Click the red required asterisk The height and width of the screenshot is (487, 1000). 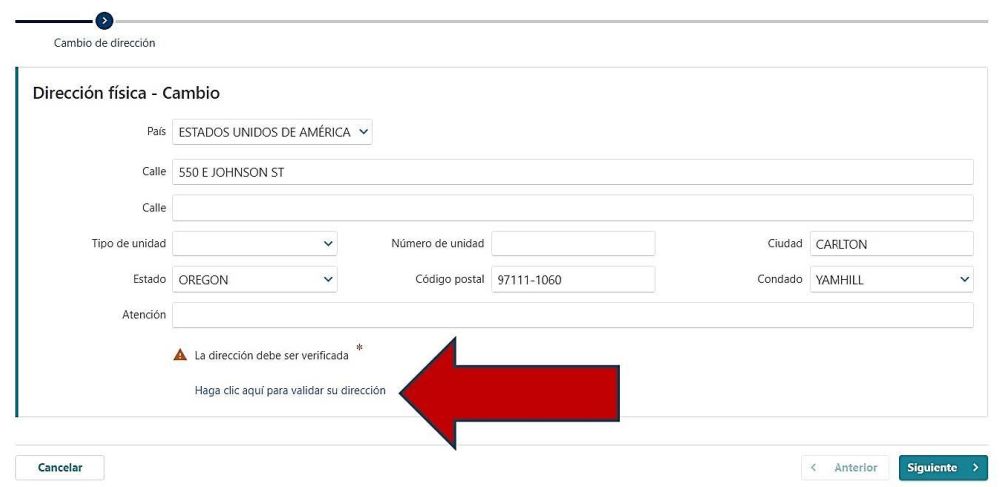(x=359, y=349)
